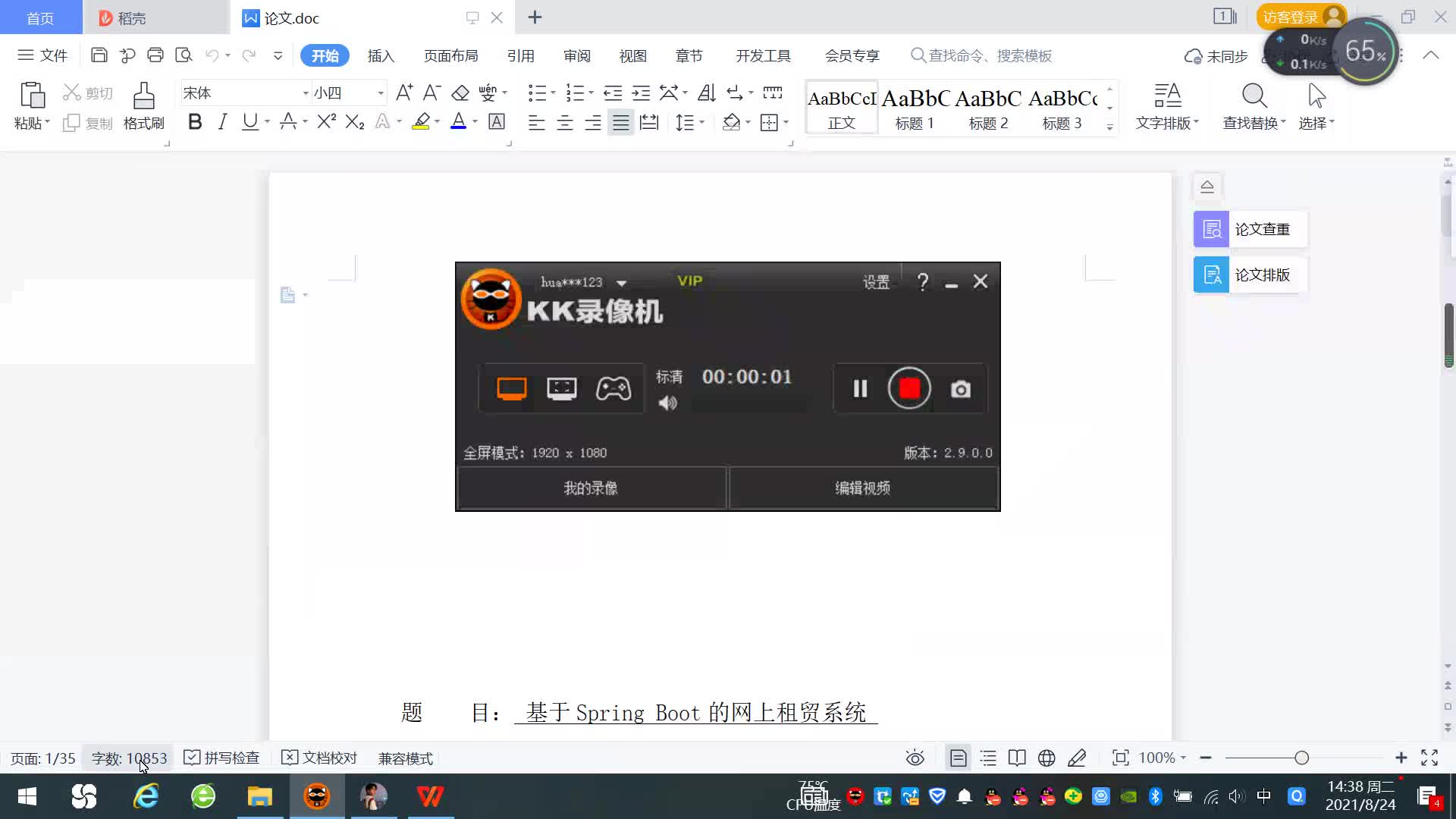Open highlight color dropdown arrow

pos(438,122)
